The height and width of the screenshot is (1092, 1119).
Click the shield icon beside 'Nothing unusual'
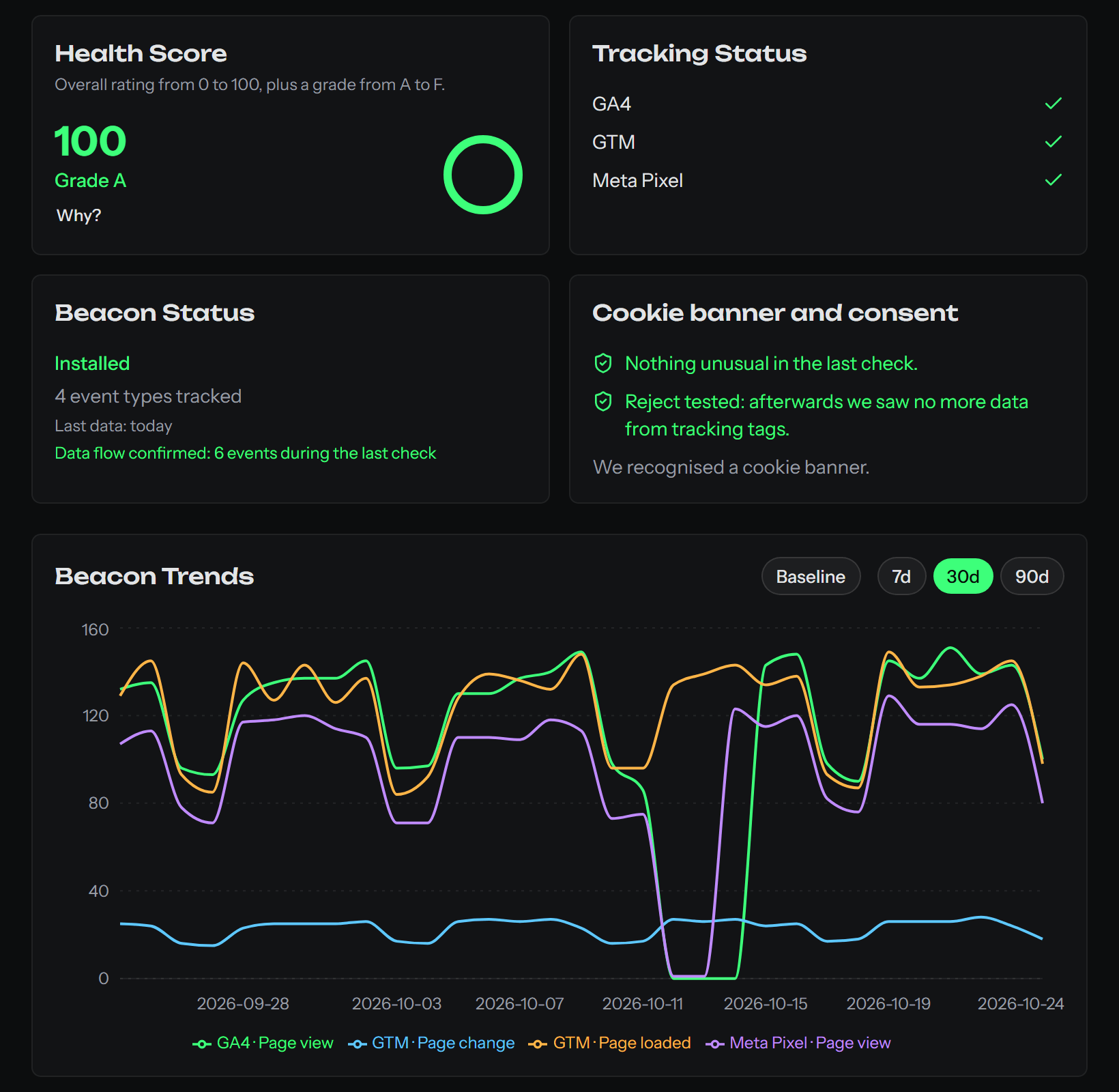coord(603,363)
